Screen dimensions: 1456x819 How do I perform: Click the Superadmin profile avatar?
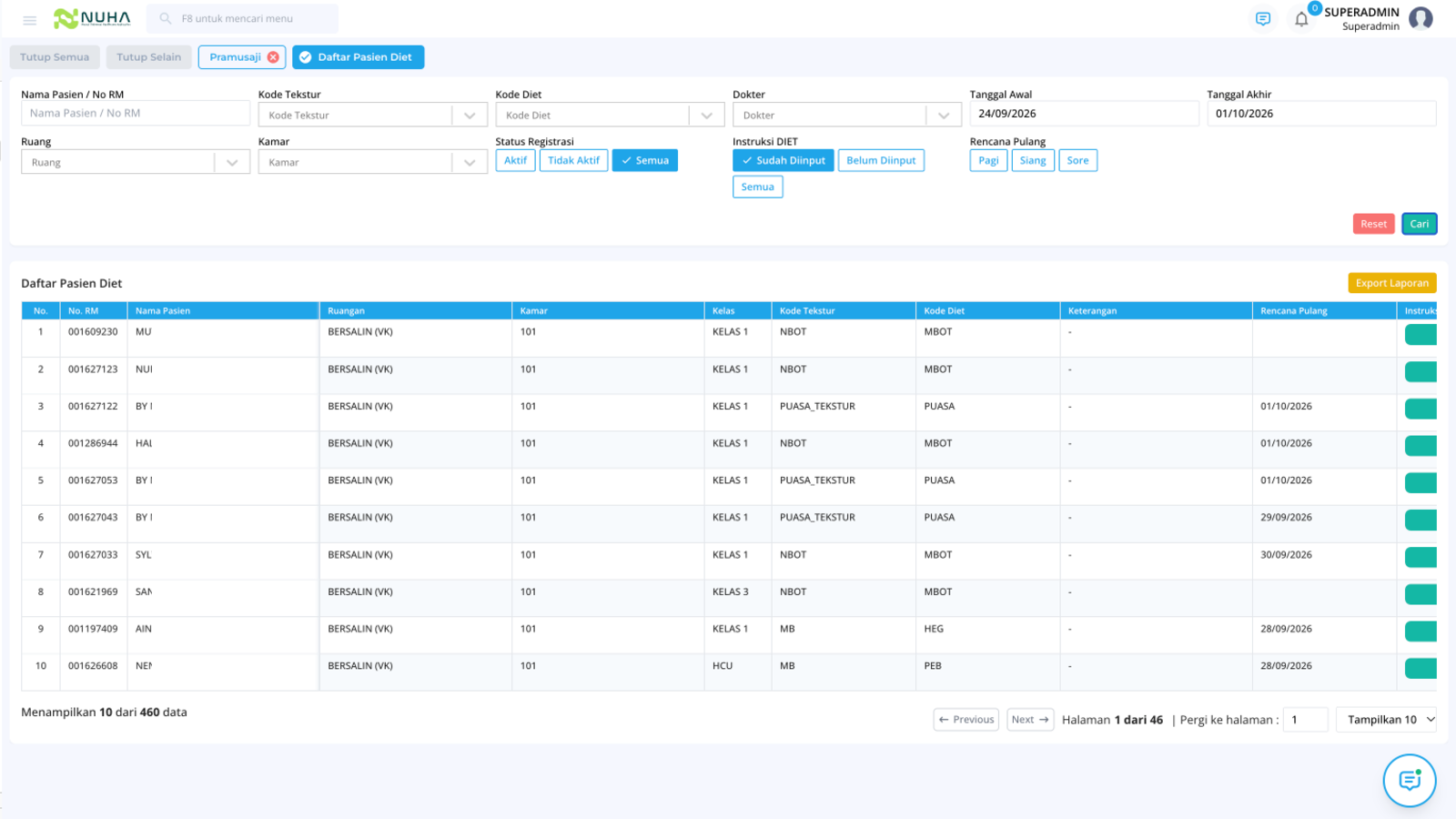pyautogui.click(x=1421, y=18)
